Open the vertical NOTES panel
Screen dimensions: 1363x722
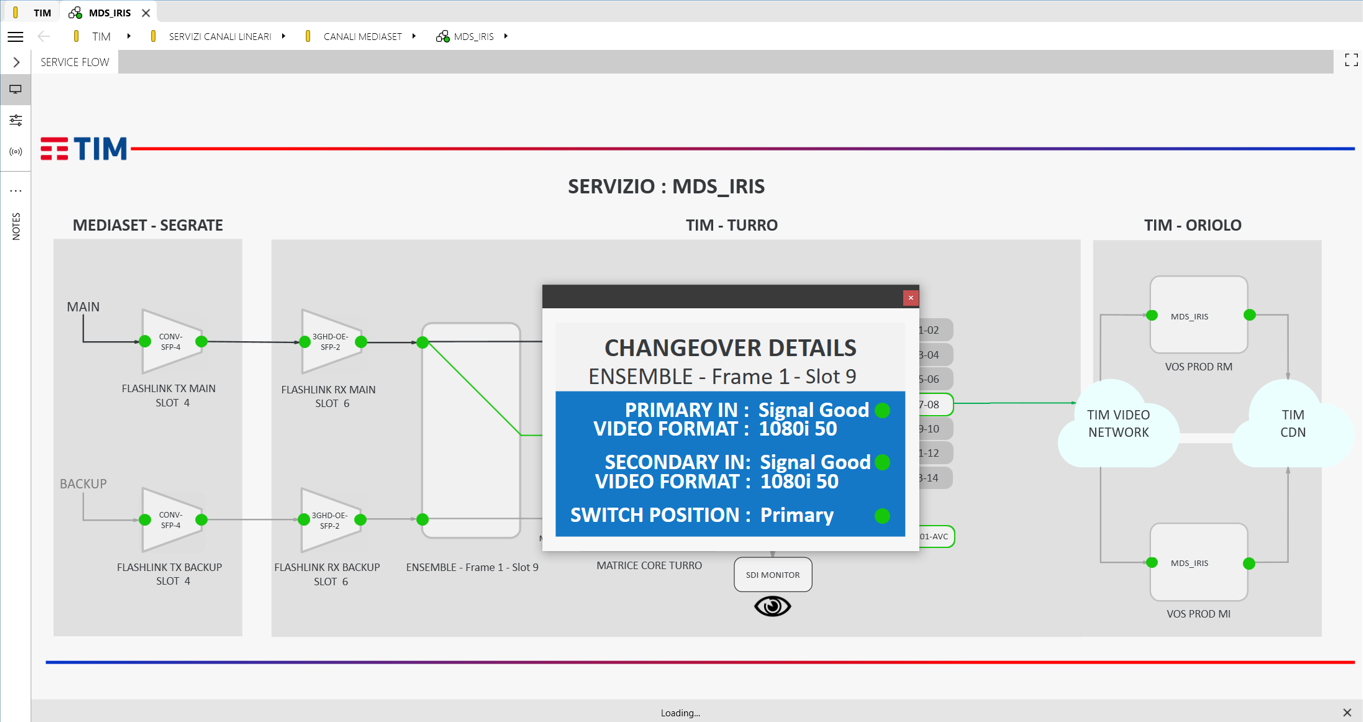[x=16, y=226]
